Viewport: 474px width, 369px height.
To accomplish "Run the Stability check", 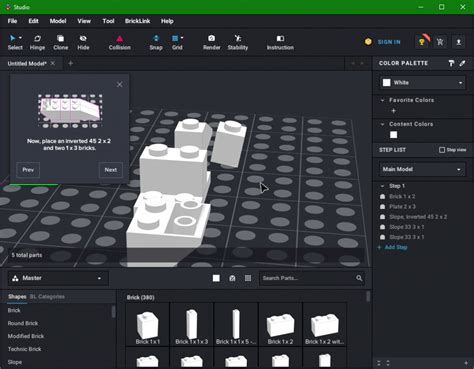I will pos(238,42).
